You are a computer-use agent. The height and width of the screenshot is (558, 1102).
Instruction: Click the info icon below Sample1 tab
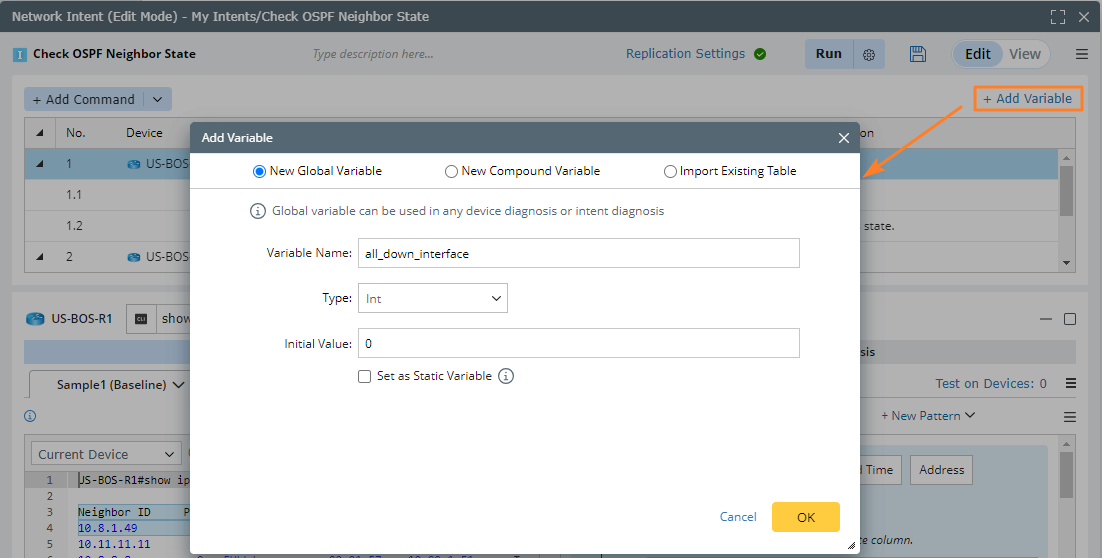click(30, 416)
